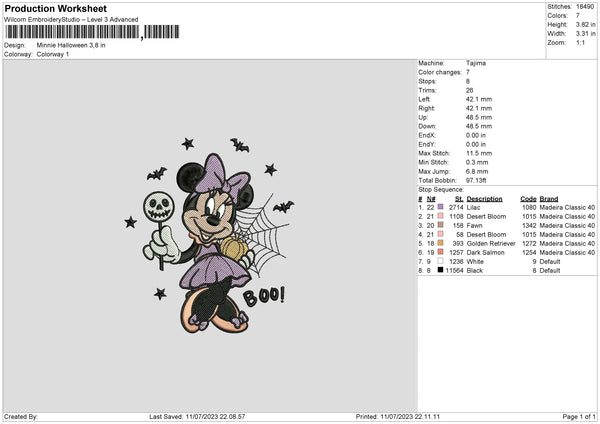
Task: Click the design name 'Minnie Halloween 3,8 in'
Action: (x=71, y=45)
